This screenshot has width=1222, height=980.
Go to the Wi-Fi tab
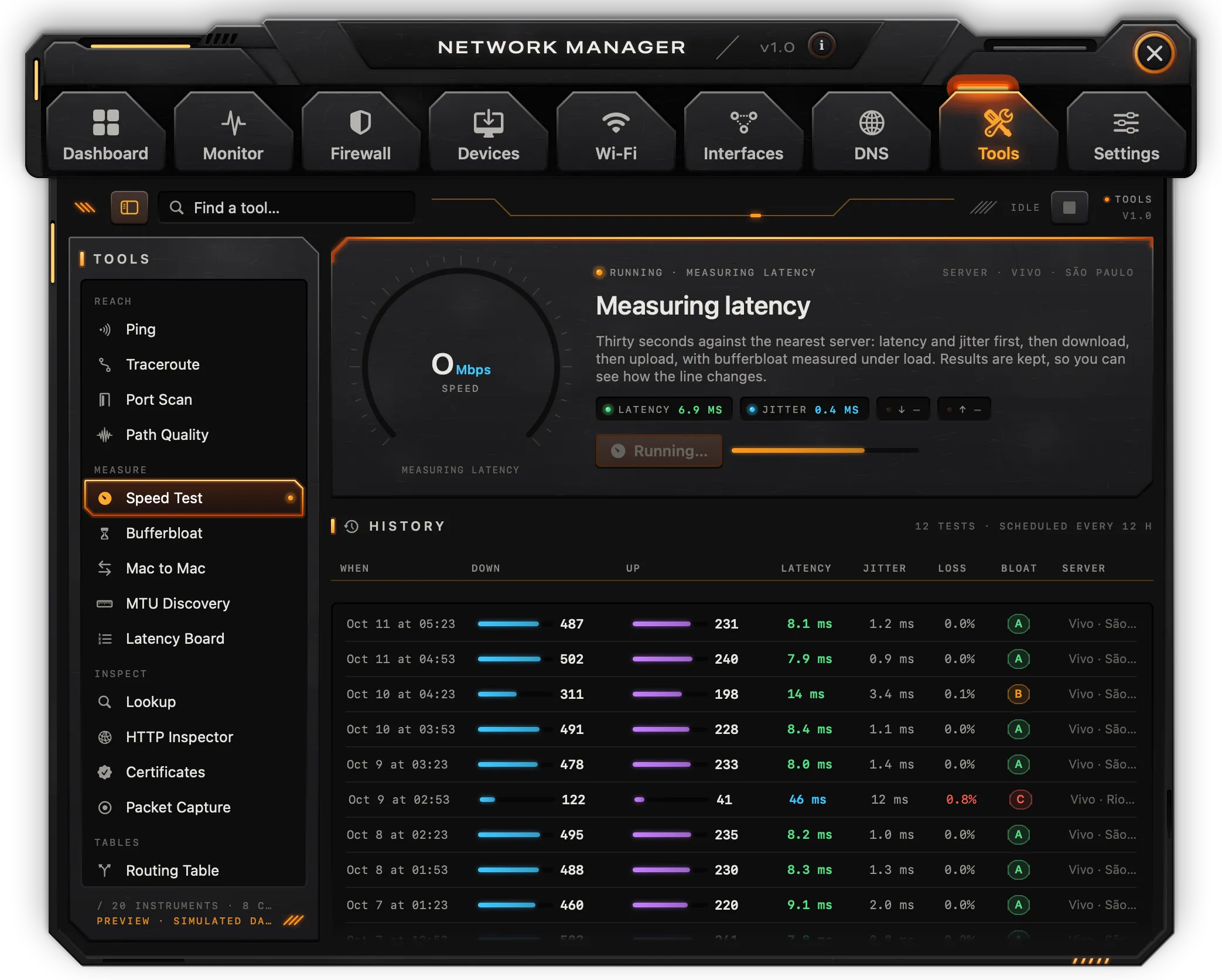pos(616,132)
